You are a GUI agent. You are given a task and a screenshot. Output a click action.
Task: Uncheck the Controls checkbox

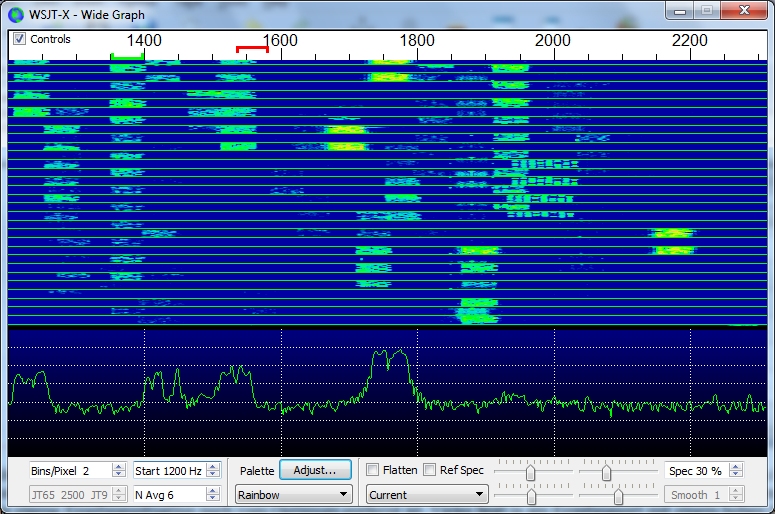[20, 39]
